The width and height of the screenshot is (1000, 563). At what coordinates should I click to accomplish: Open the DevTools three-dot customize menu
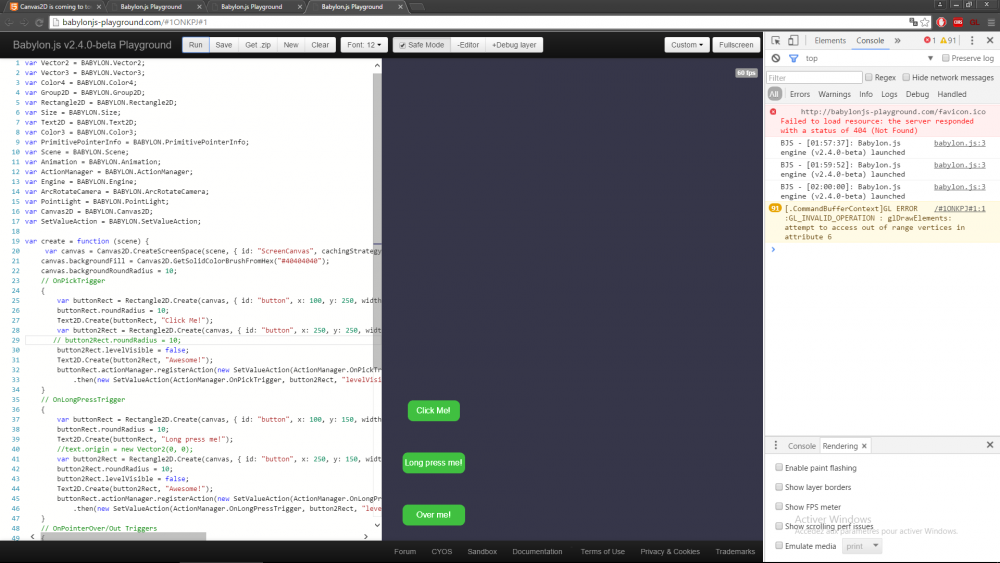[x=972, y=40]
